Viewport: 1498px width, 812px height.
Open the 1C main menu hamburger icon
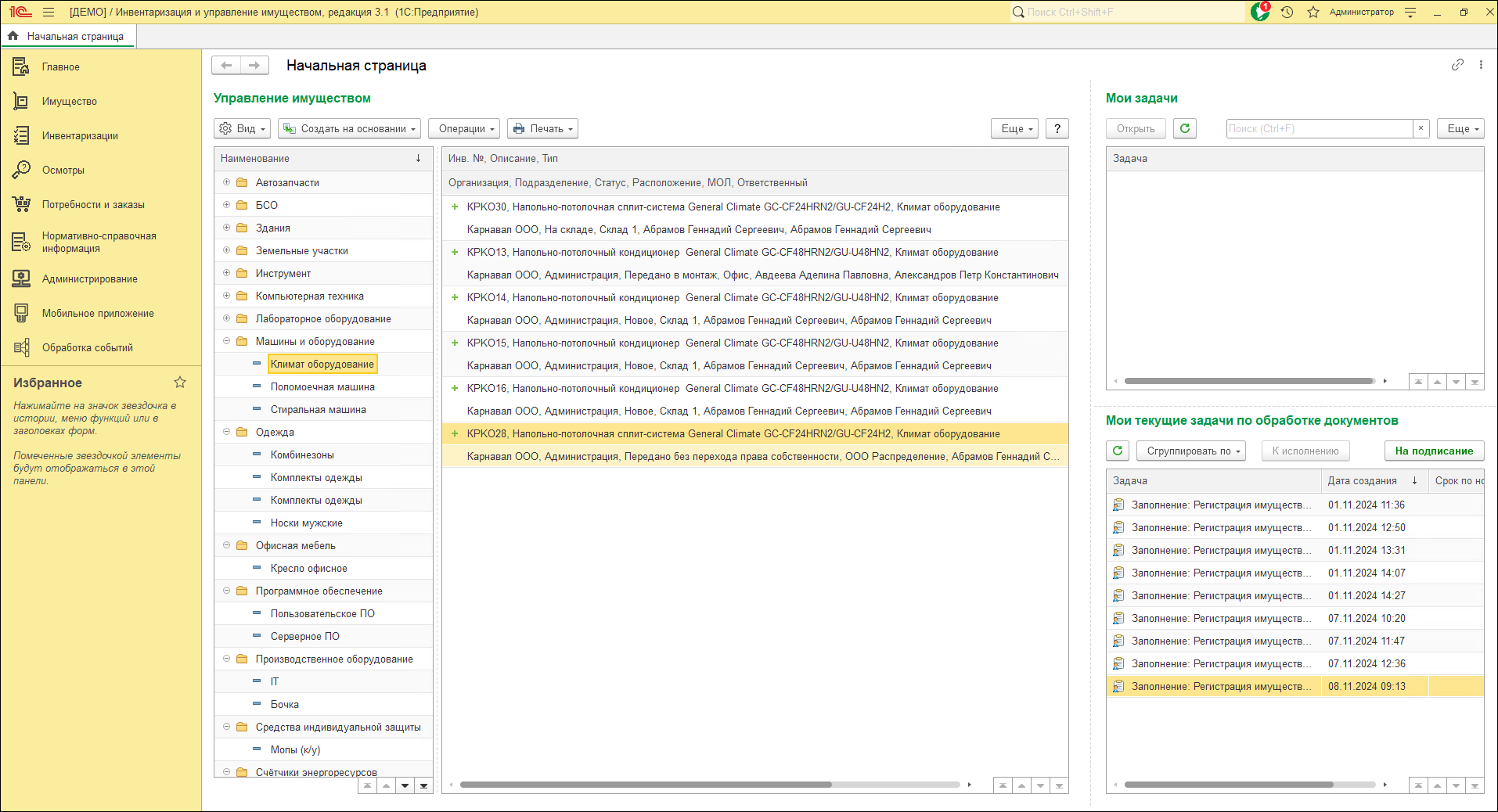[49, 12]
